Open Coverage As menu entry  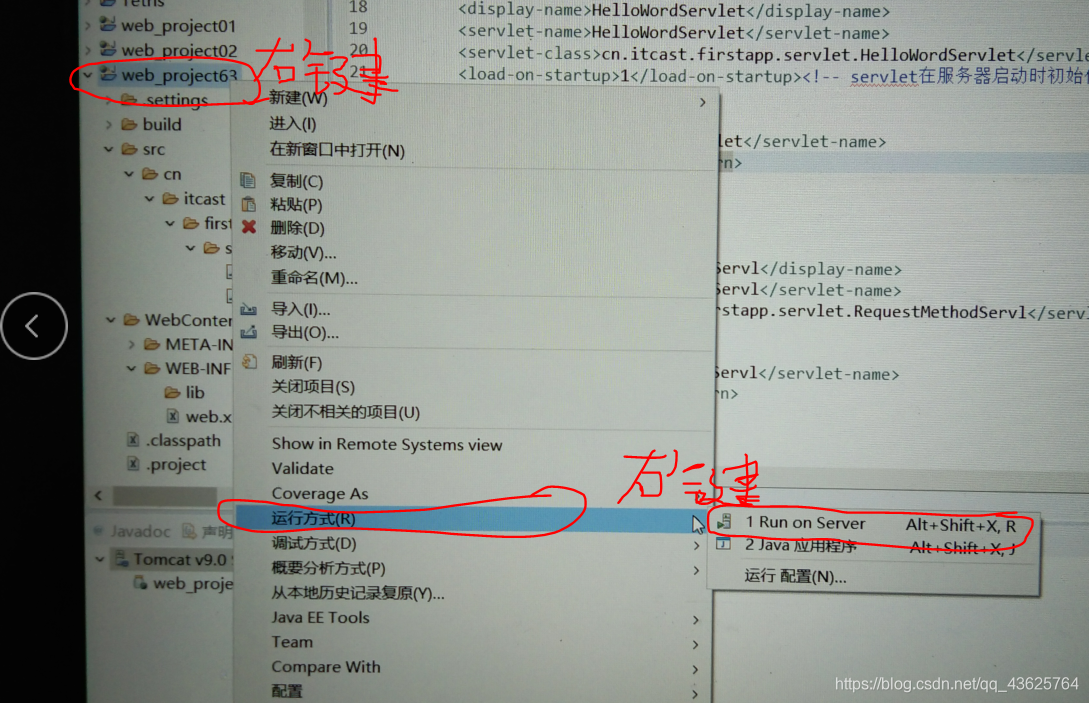pos(476,493)
